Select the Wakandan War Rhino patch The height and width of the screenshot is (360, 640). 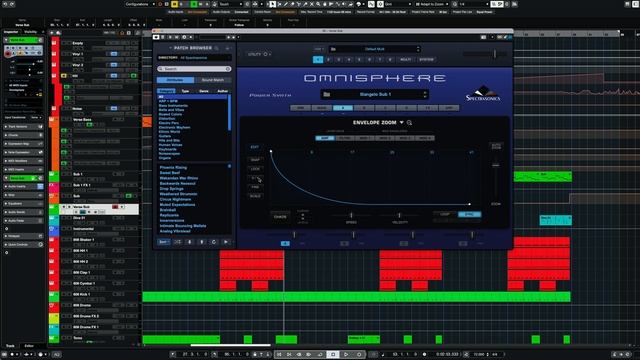click(179, 178)
